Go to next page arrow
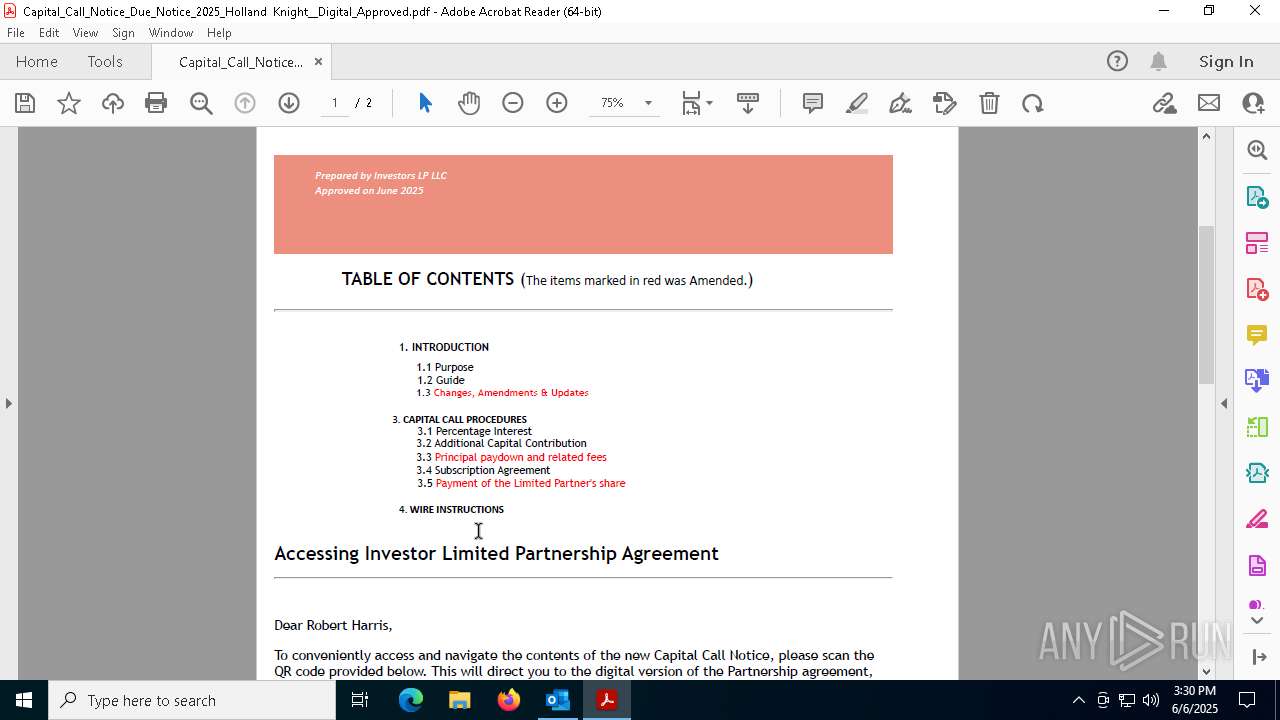 coord(289,103)
